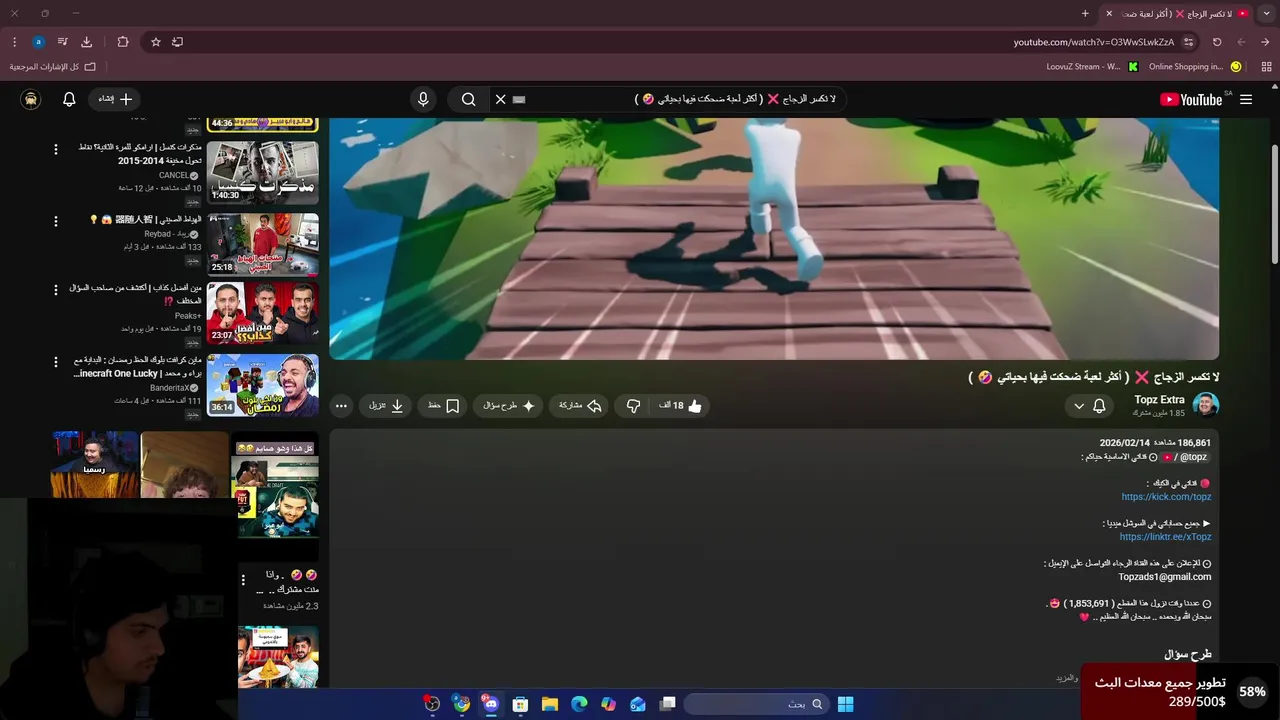Screen dimensions: 1280x720
Task: Bookmark this page with the star icon
Action: 156,42
